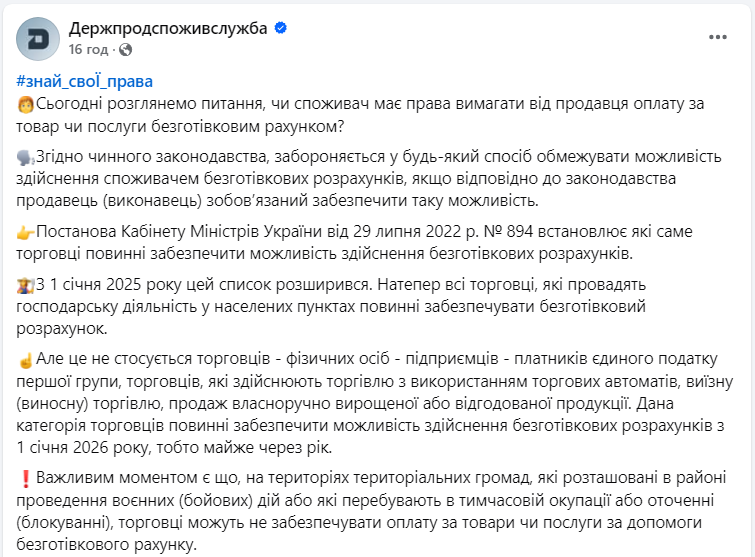Click the text "Постанова Кабінету Міністрів України"
755x557 pixels.
point(180,231)
